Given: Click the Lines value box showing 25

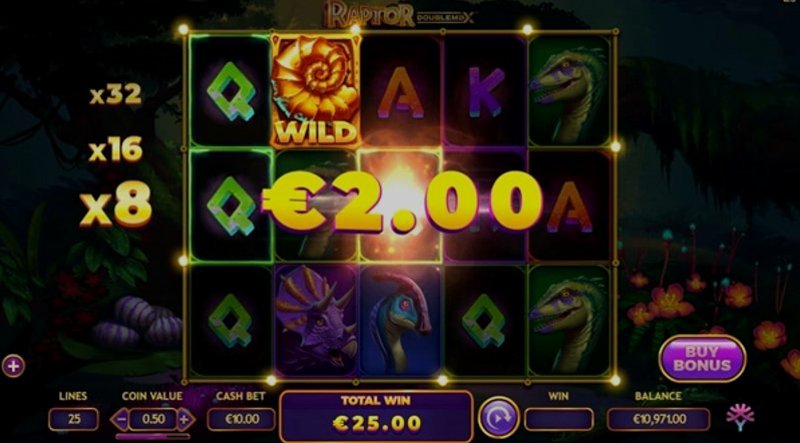Looking at the screenshot, I should [x=73, y=419].
